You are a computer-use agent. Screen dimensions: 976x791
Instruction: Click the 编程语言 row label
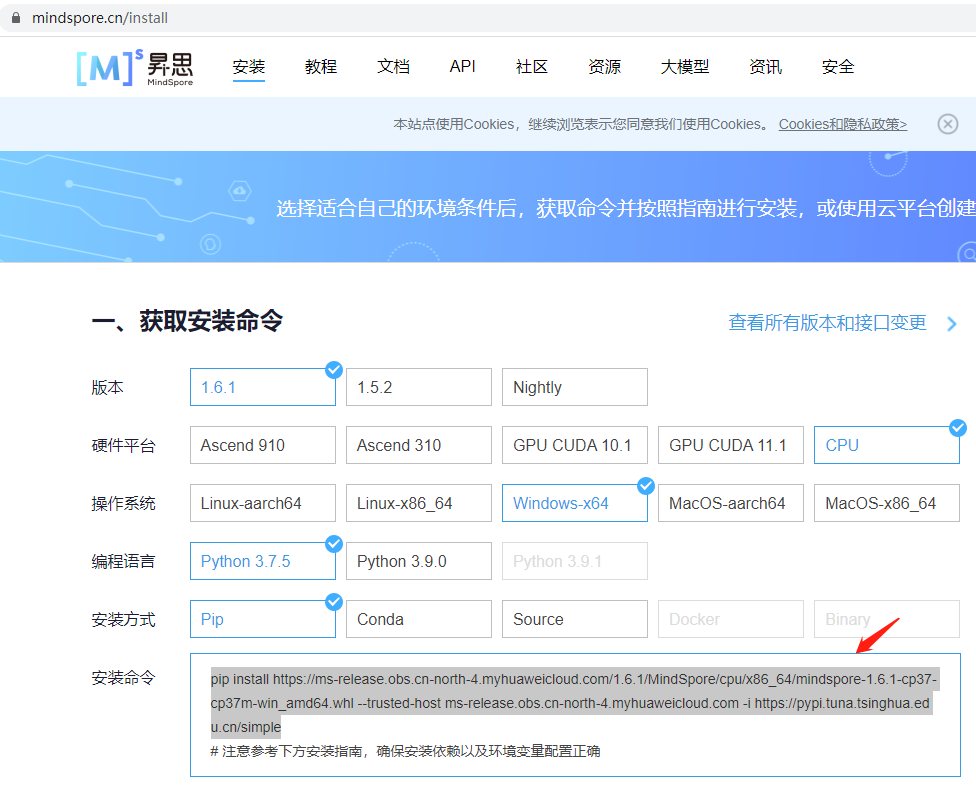[x=123, y=561]
